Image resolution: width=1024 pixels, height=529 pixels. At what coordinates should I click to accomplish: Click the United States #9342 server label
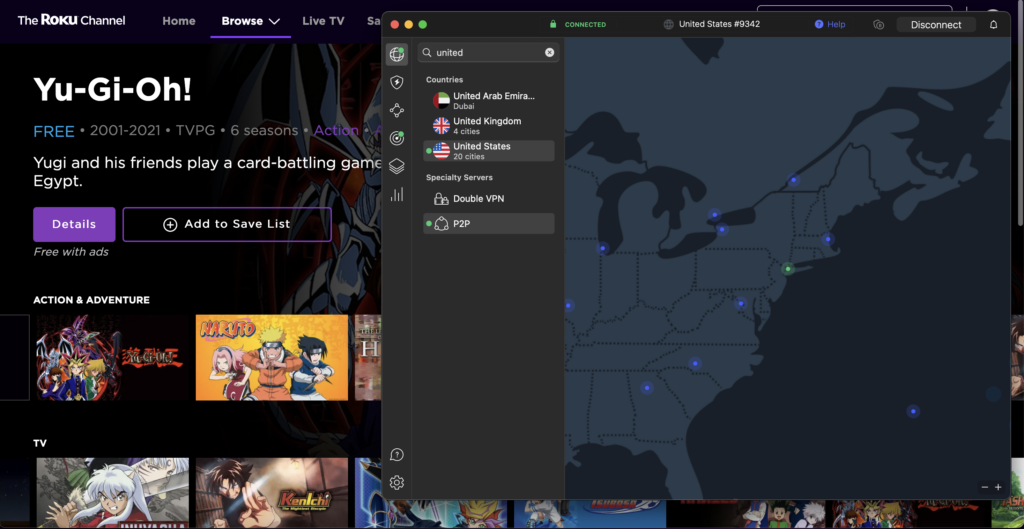pos(719,24)
